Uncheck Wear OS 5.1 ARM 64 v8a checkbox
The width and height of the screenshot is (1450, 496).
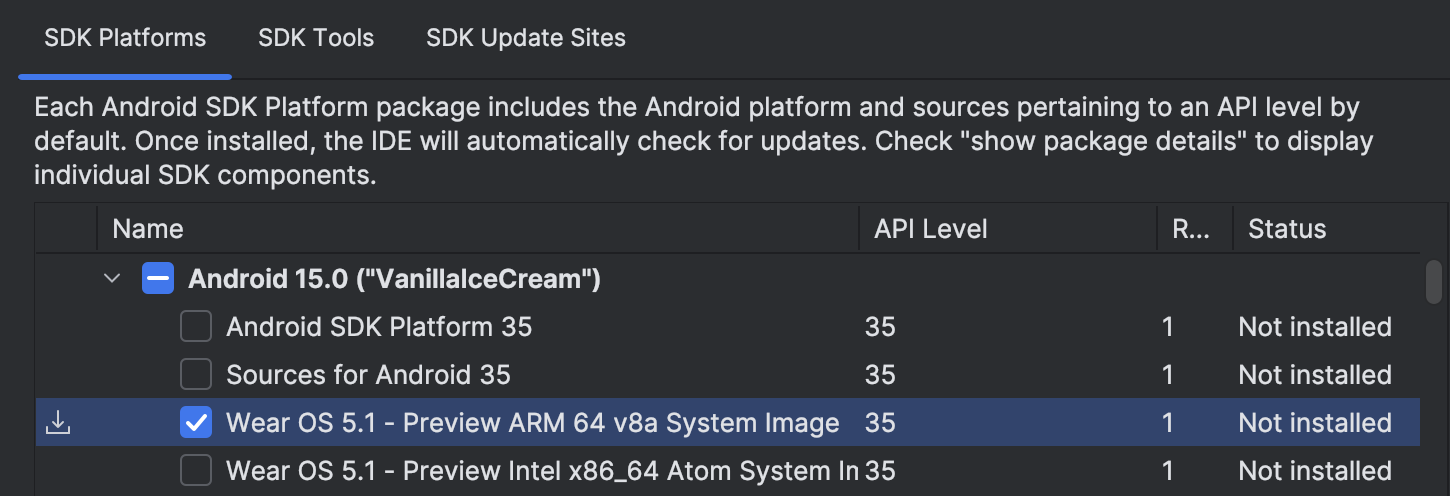[x=196, y=423]
